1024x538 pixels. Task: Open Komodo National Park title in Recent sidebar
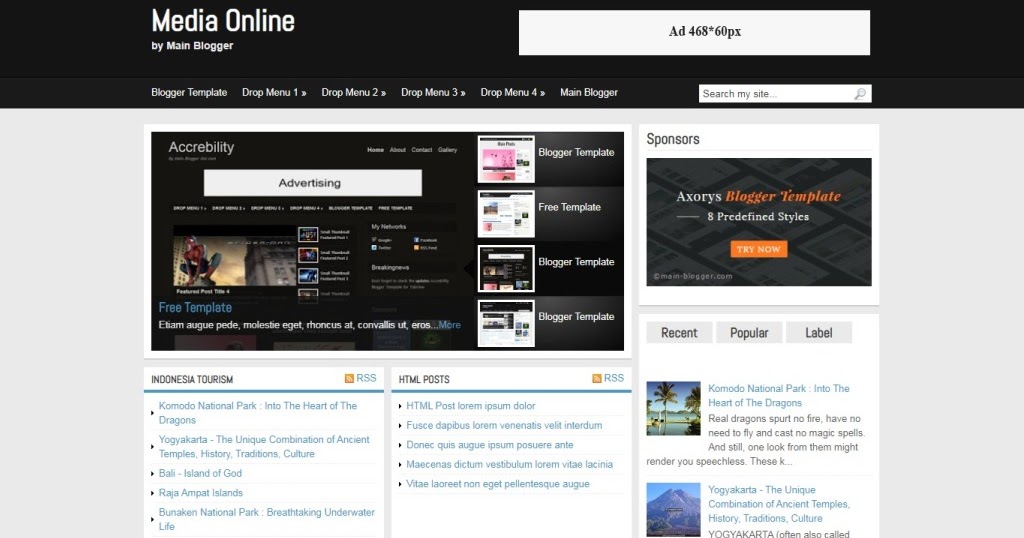778,396
